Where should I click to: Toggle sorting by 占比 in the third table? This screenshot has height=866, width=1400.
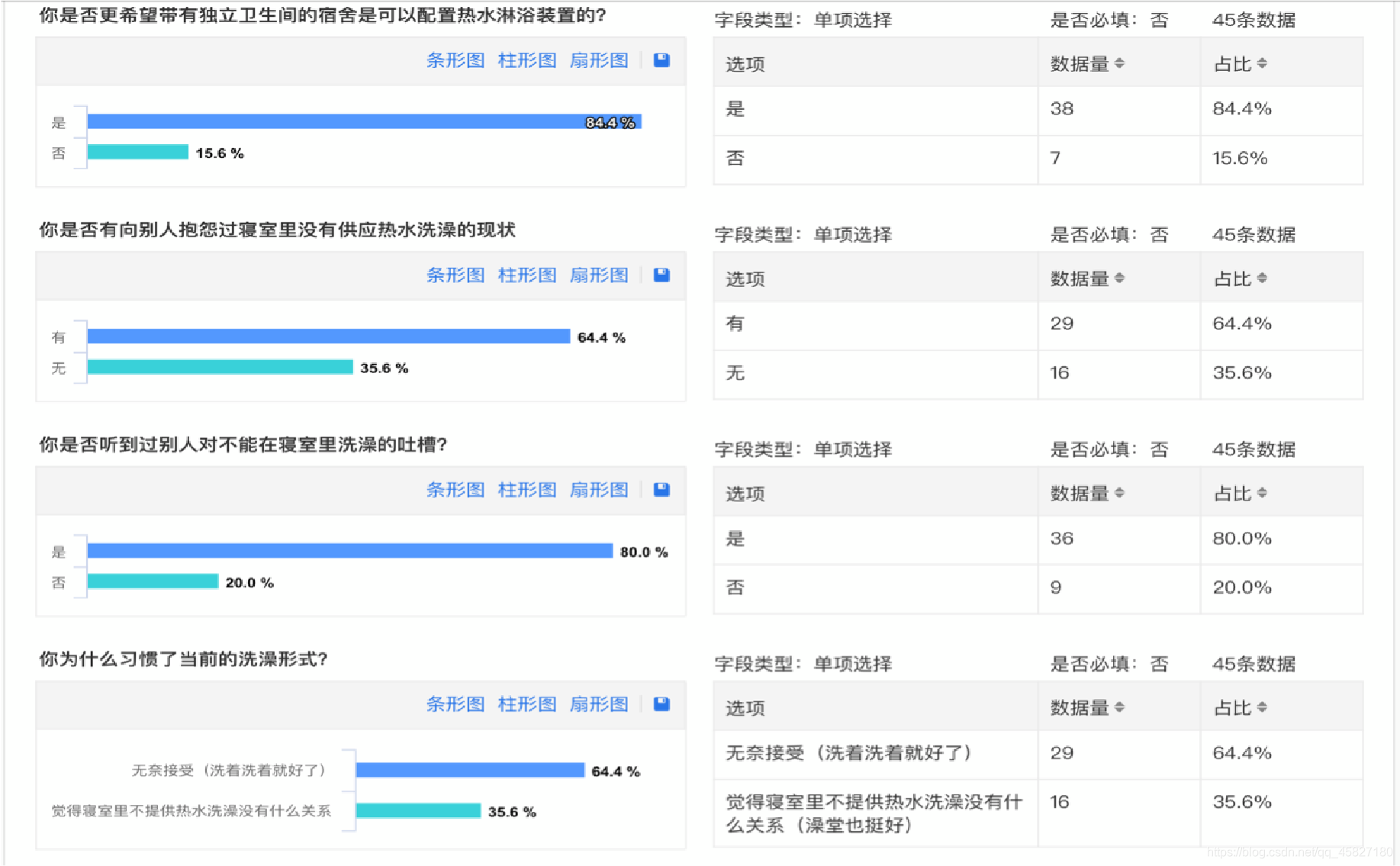1263,493
